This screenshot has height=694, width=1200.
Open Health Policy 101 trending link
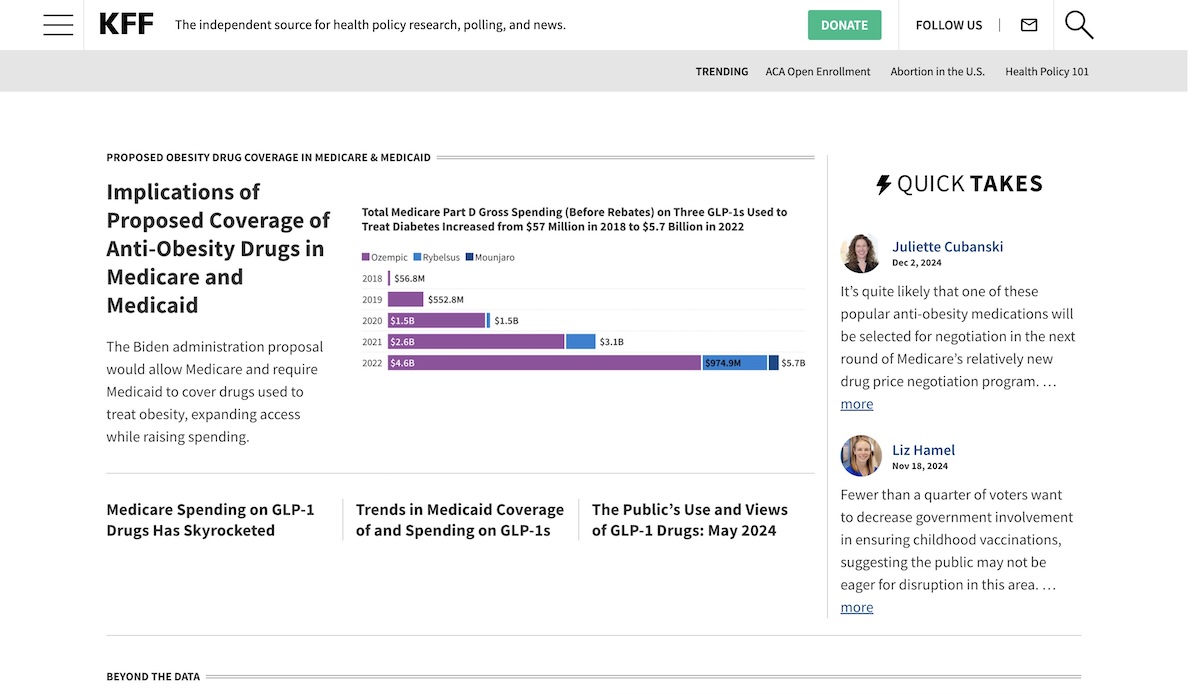click(x=1047, y=72)
